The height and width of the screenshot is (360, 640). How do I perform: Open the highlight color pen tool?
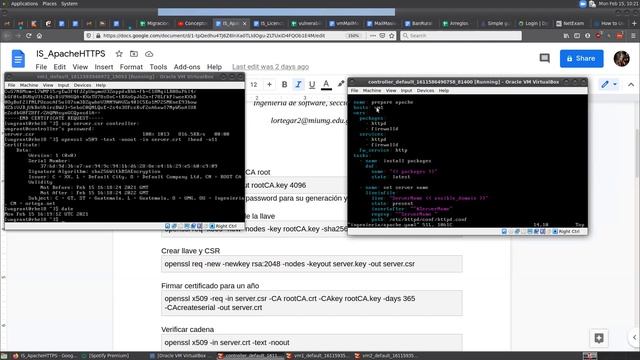pyautogui.click(x=340, y=84)
